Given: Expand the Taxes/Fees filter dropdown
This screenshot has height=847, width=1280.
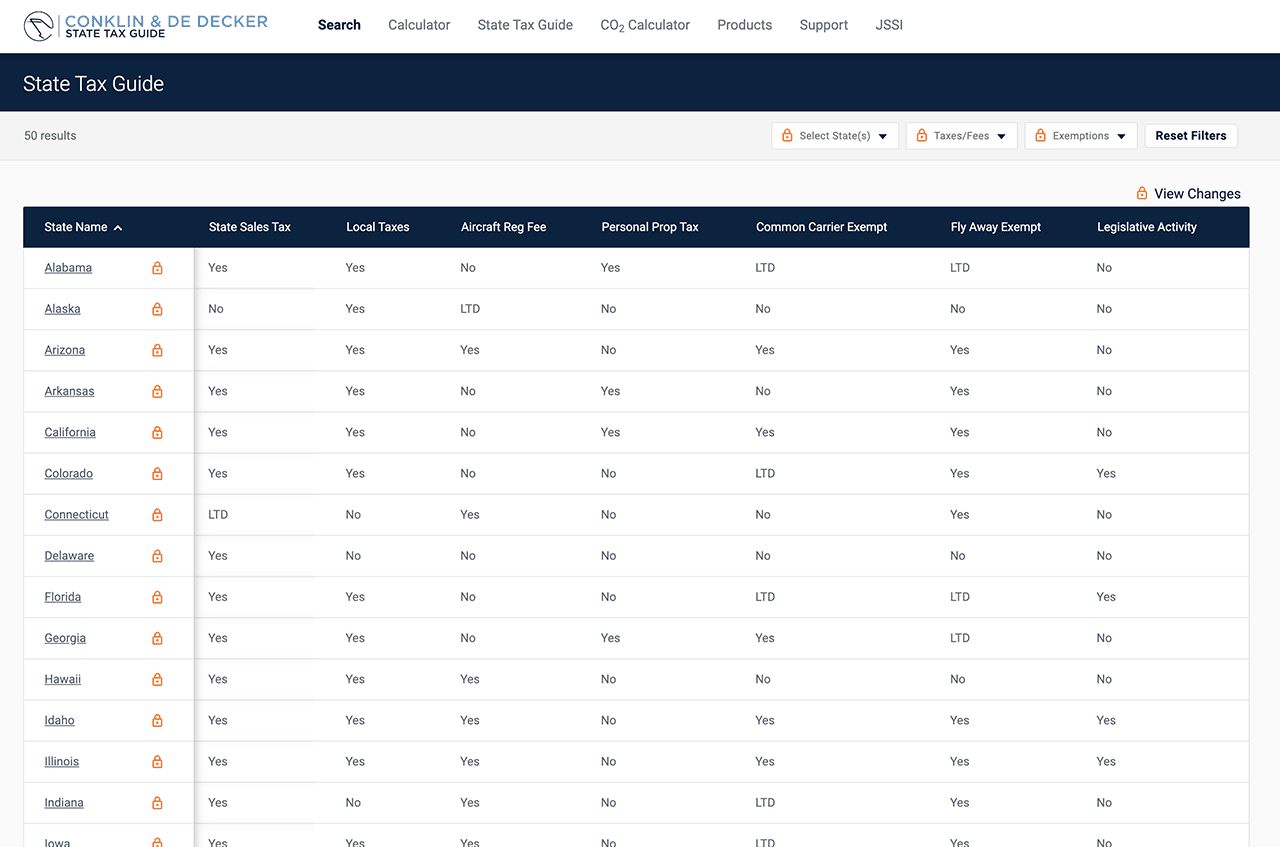Looking at the screenshot, I should click(x=961, y=135).
